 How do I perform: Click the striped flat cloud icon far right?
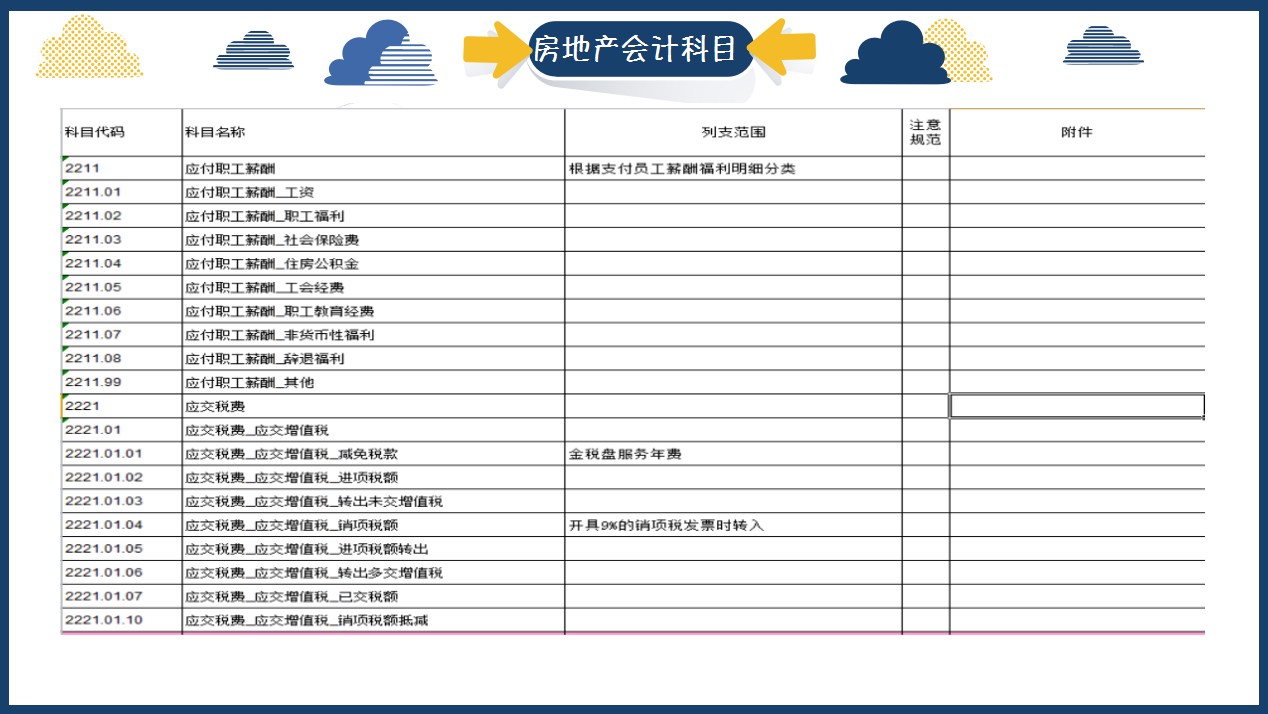coord(1105,47)
